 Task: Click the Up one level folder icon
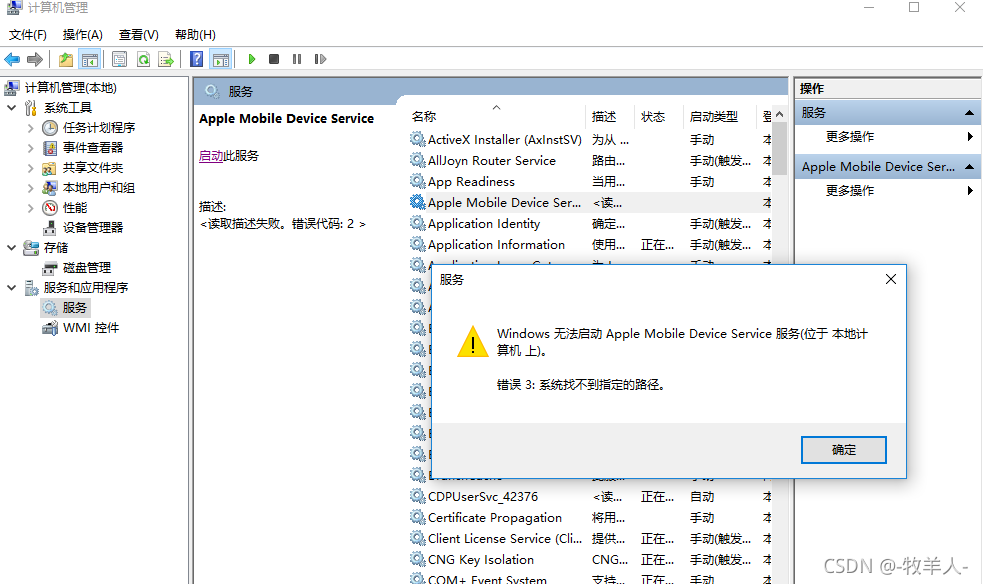(66, 60)
